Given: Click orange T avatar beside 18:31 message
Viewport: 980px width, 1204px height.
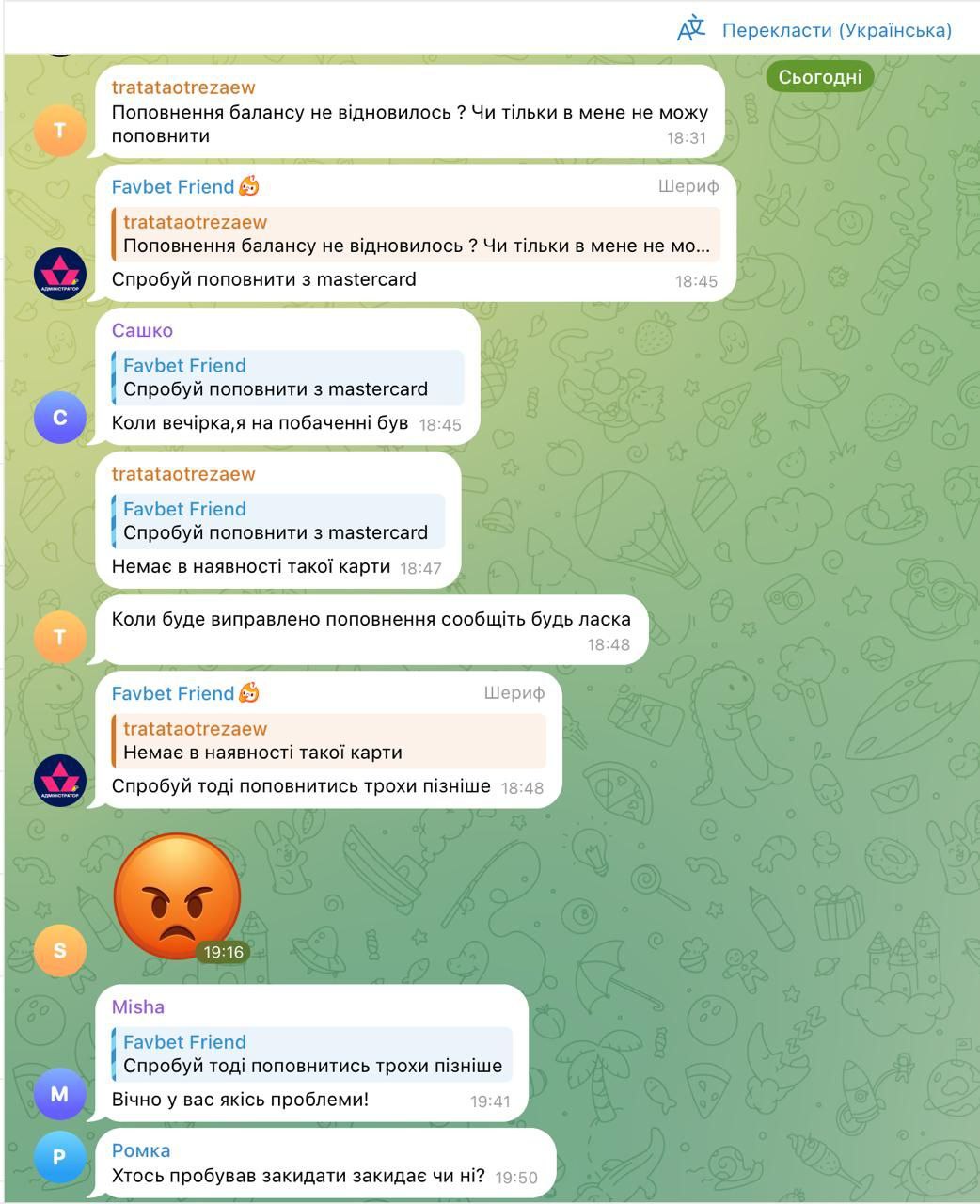Looking at the screenshot, I should [60, 130].
